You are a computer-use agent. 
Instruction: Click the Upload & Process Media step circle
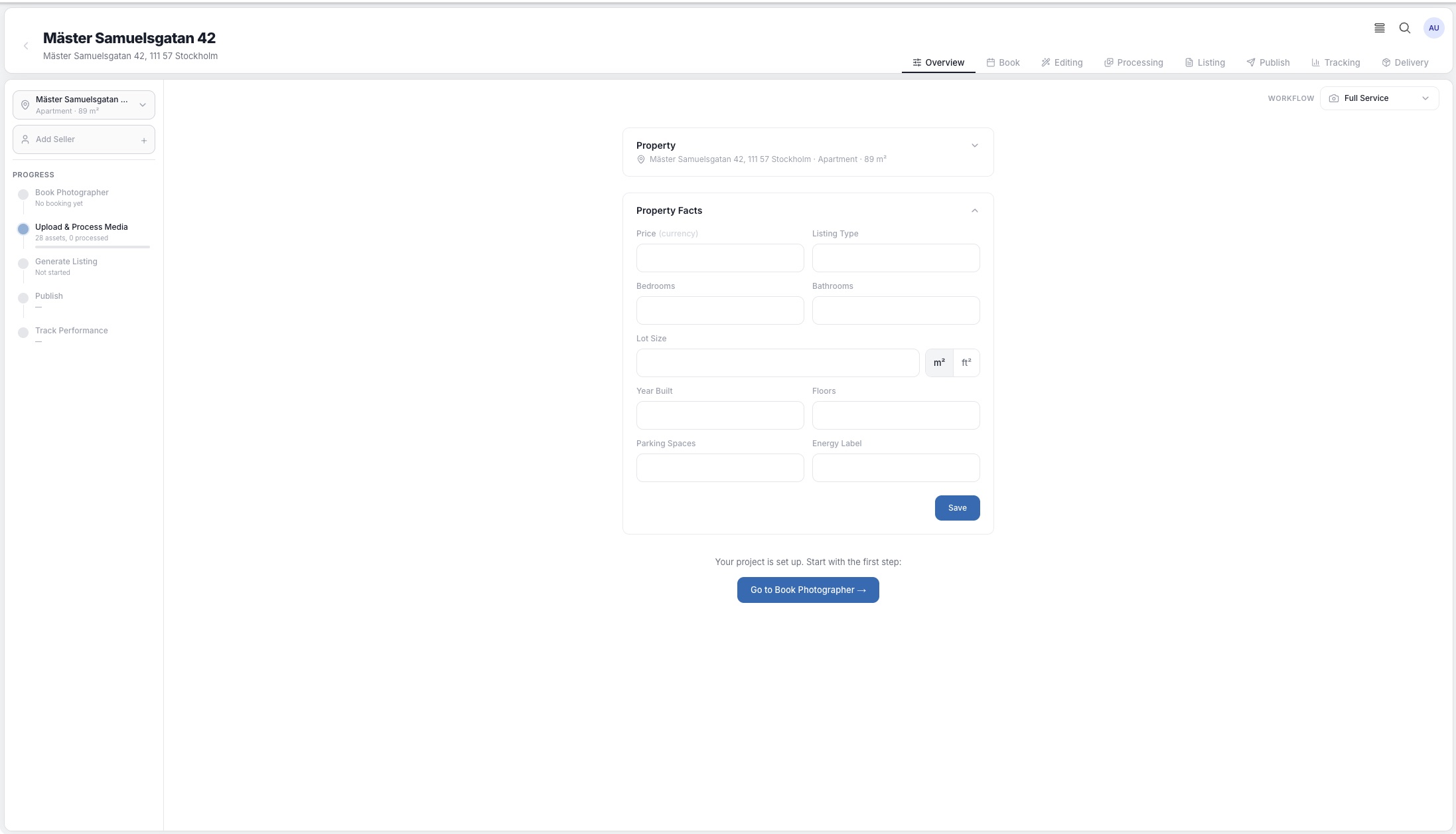[x=23, y=229]
